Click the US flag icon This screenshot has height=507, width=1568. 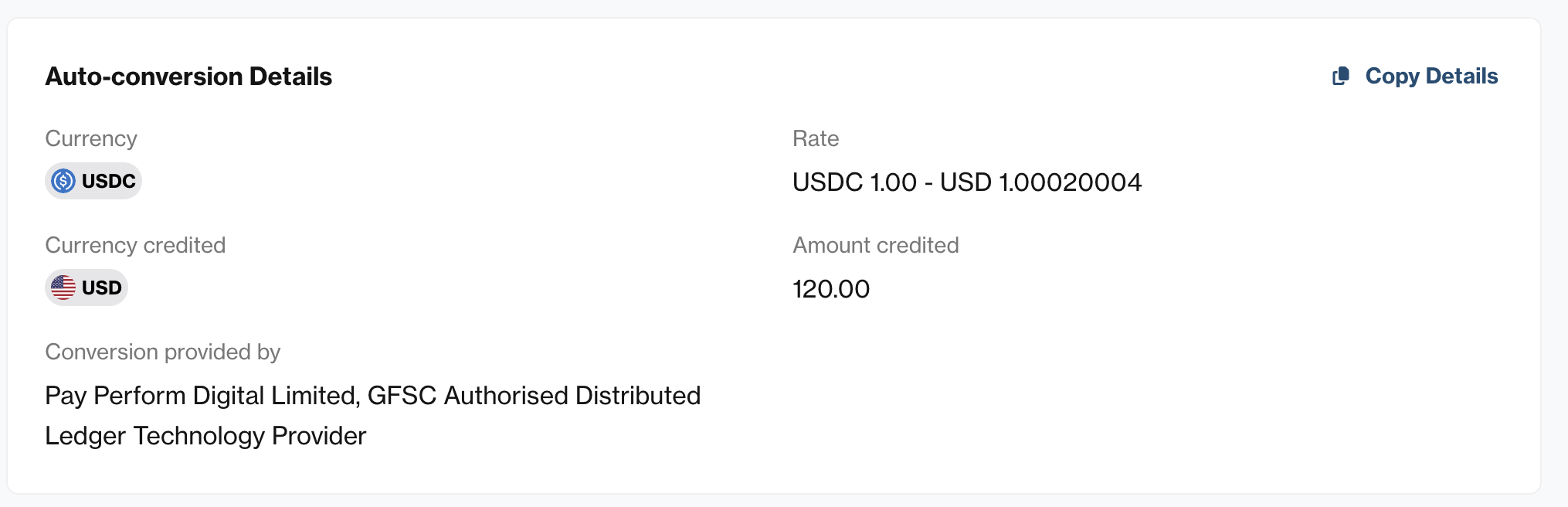[x=63, y=288]
